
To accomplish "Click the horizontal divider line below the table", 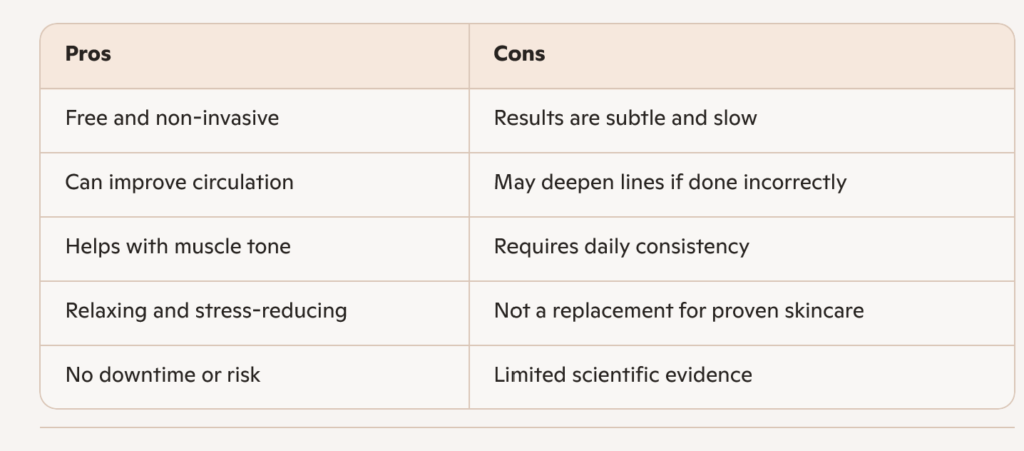I will click(x=526, y=428).
